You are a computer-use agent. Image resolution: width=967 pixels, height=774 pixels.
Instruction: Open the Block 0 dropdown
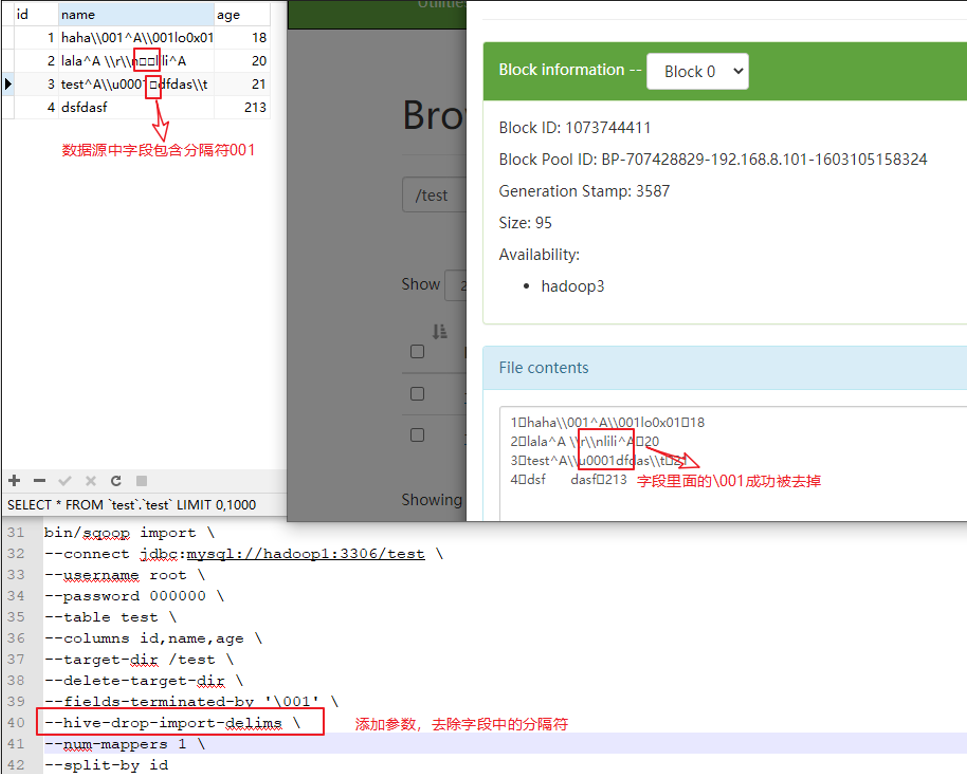[697, 72]
